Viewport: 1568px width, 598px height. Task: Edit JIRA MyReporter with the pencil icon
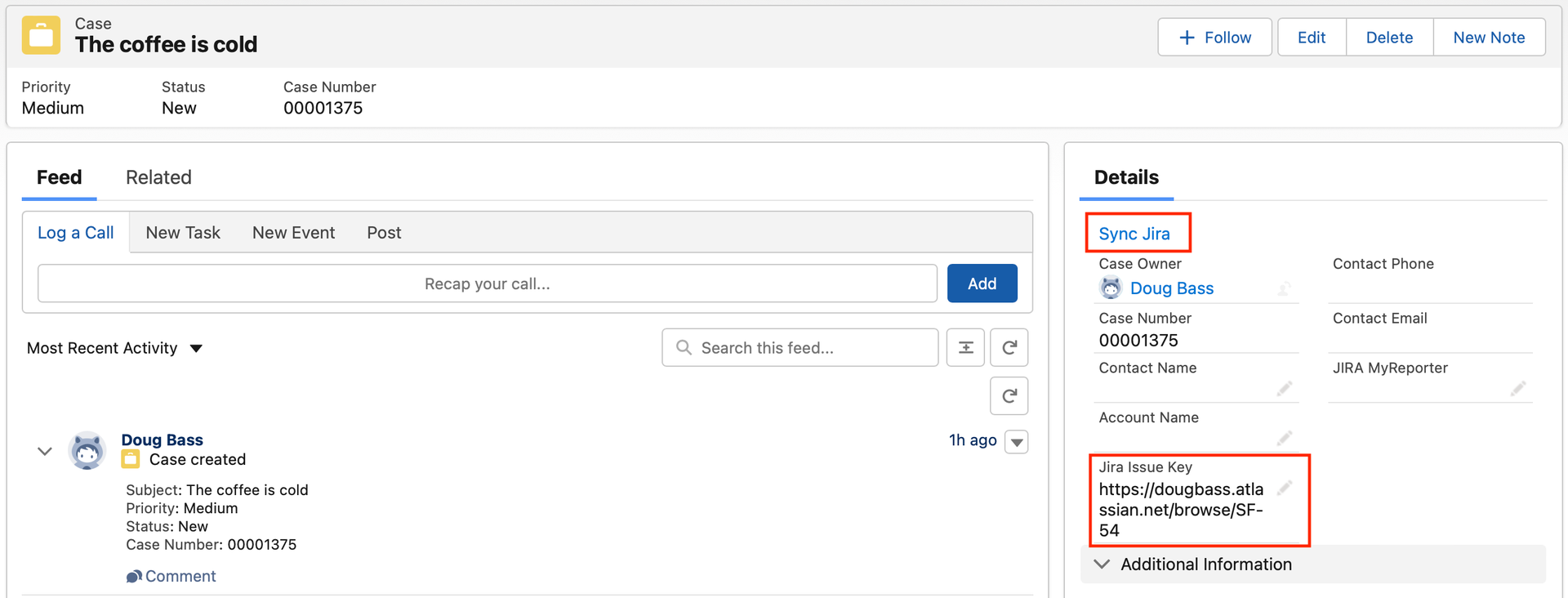tap(1518, 388)
